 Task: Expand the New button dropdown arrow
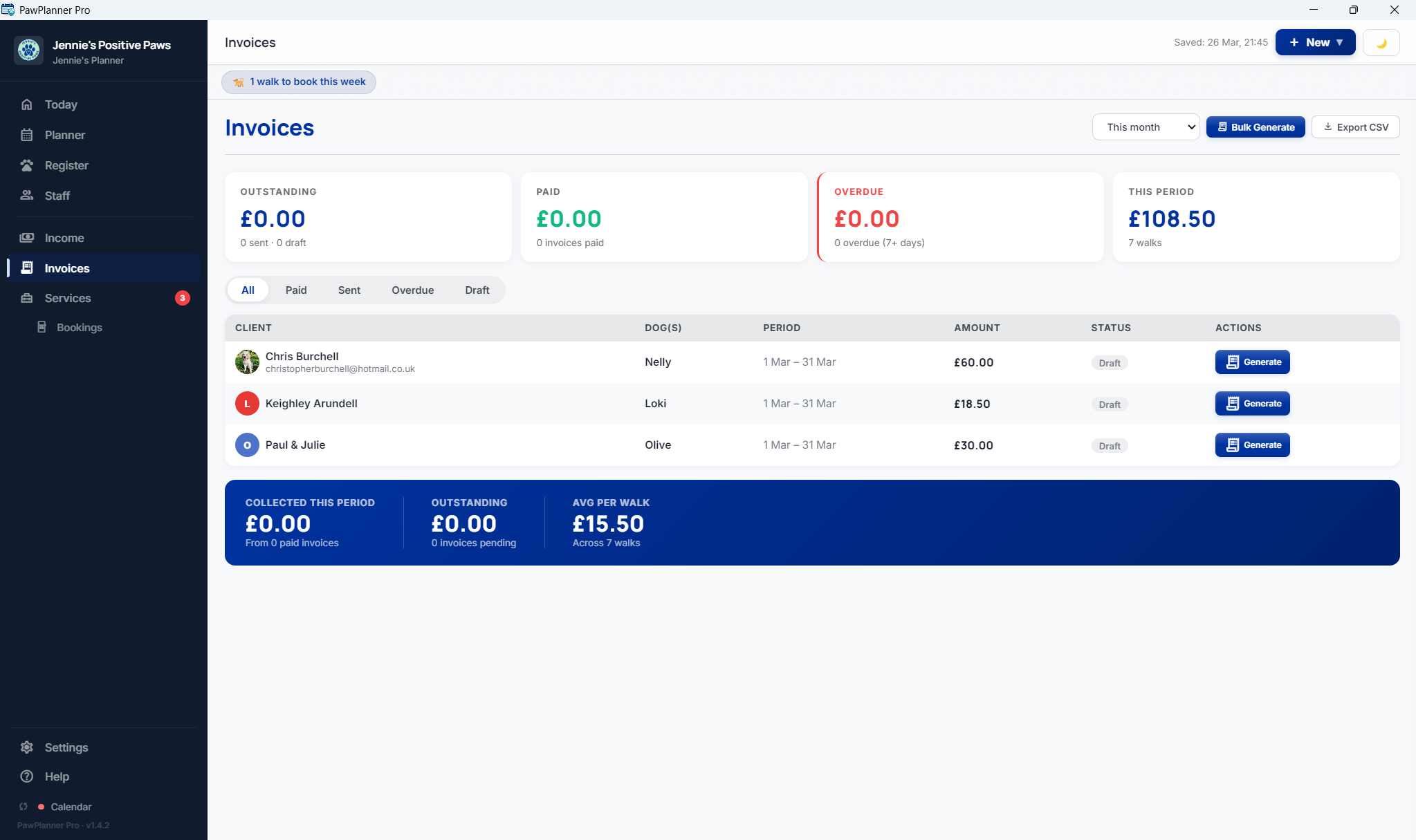click(1339, 42)
